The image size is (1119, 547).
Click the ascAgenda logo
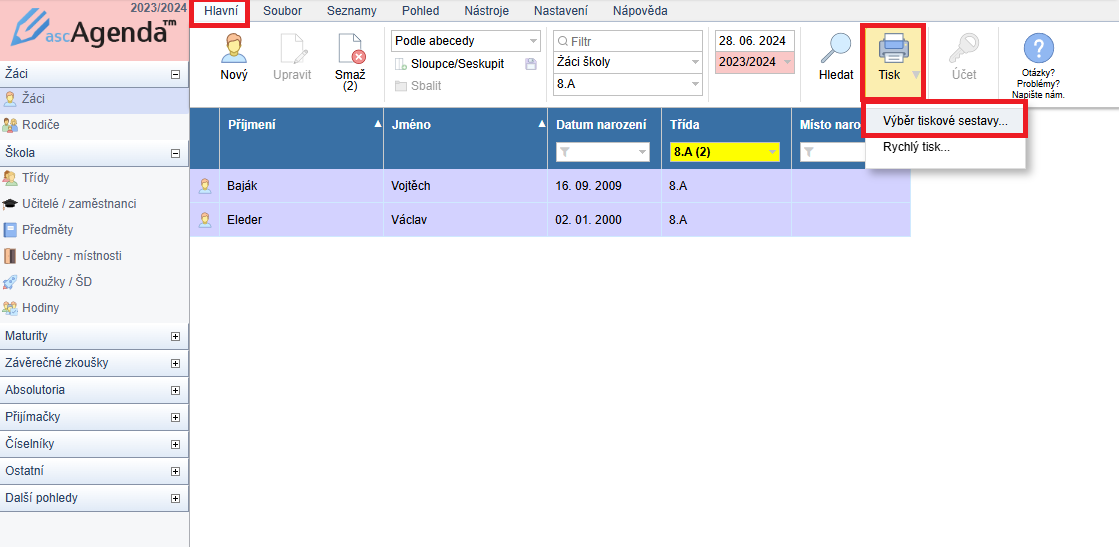click(x=94, y=31)
